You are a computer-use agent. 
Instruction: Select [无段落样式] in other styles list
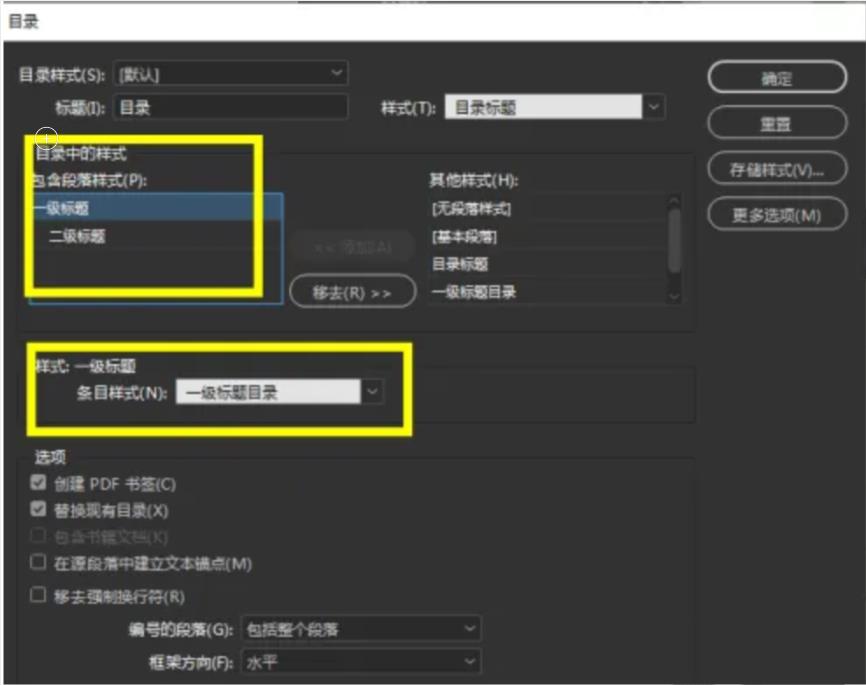tap(545, 209)
